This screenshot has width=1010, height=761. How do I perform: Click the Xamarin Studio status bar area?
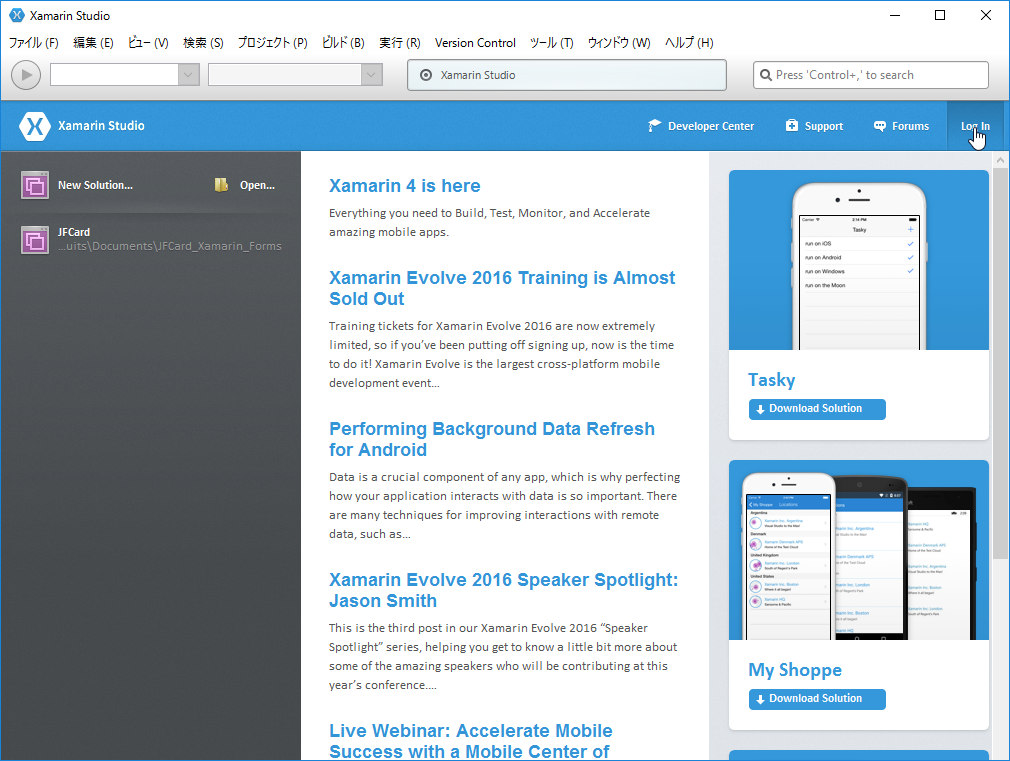567,75
